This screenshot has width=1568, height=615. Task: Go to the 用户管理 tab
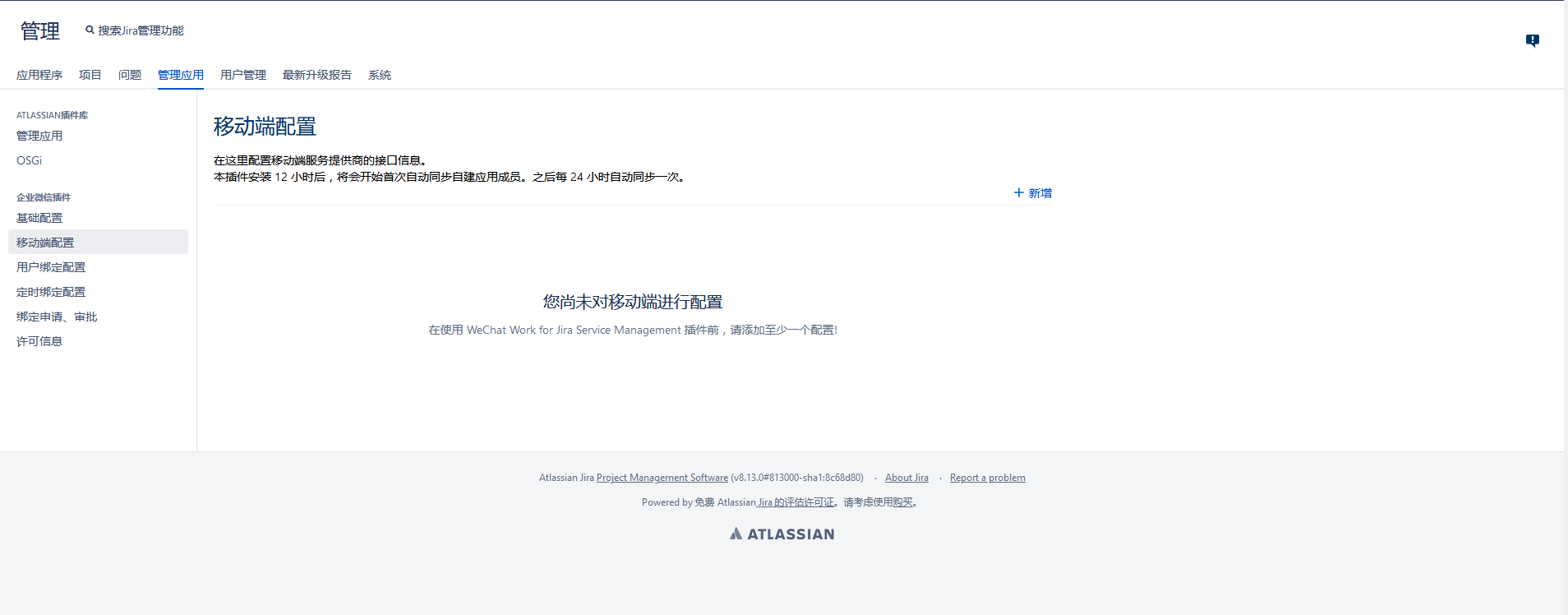click(x=243, y=75)
